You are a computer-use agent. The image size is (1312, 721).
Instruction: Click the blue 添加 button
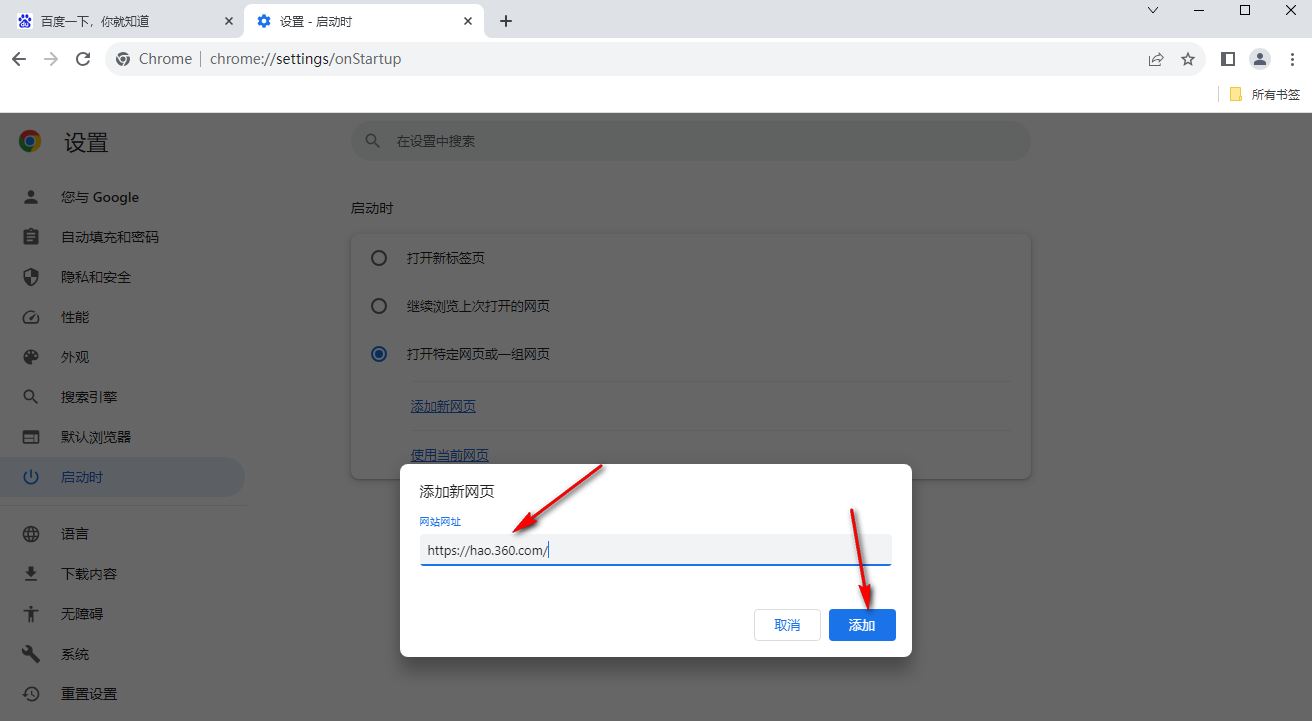[862, 625]
